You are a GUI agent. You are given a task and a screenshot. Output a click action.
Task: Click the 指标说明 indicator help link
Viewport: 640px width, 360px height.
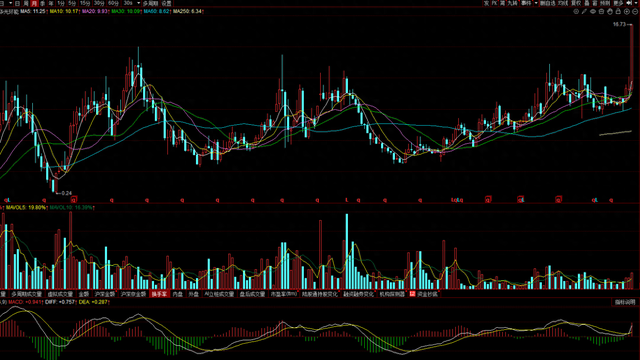click(625, 302)
